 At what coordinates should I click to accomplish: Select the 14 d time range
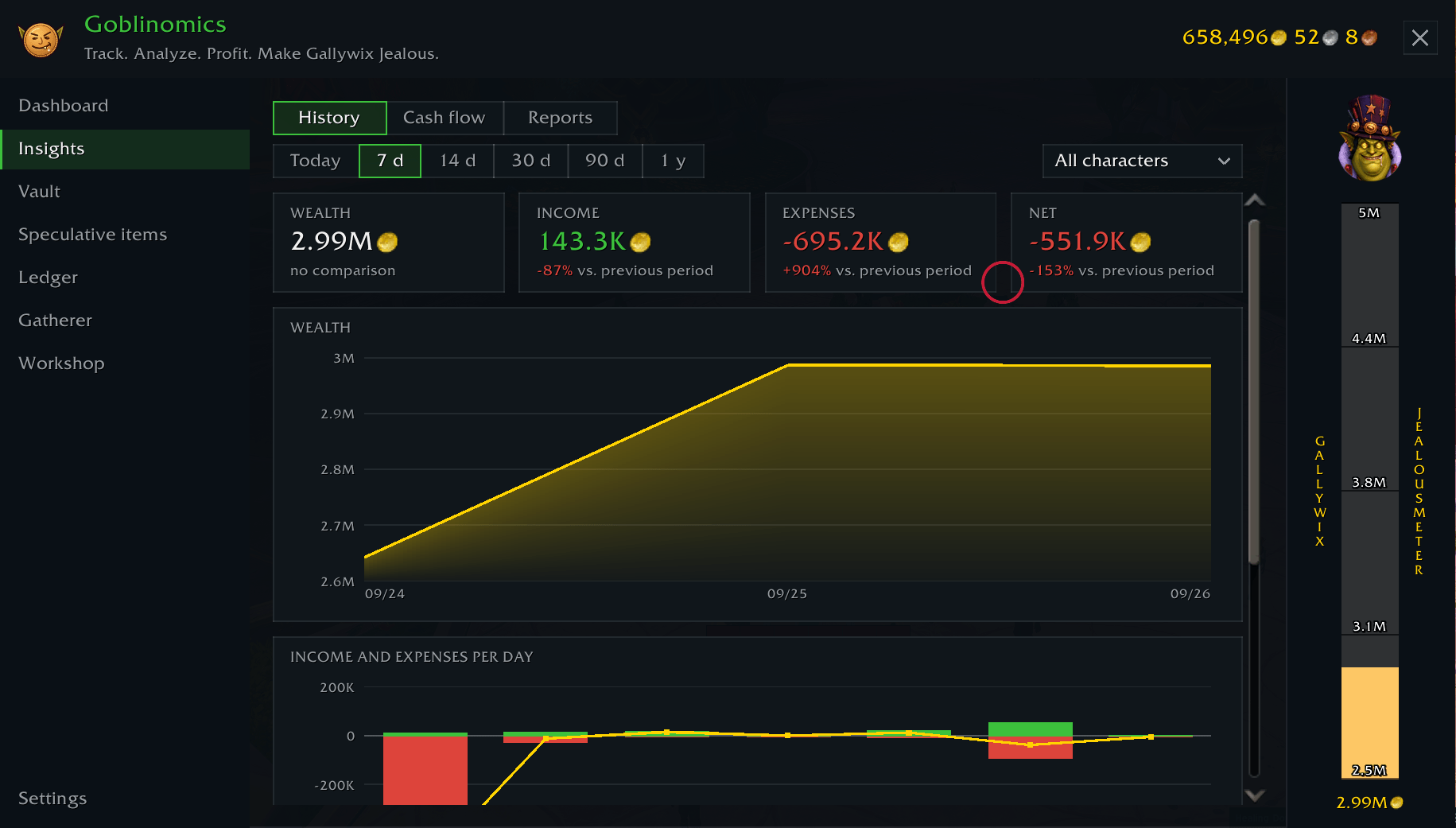[457, 161]
